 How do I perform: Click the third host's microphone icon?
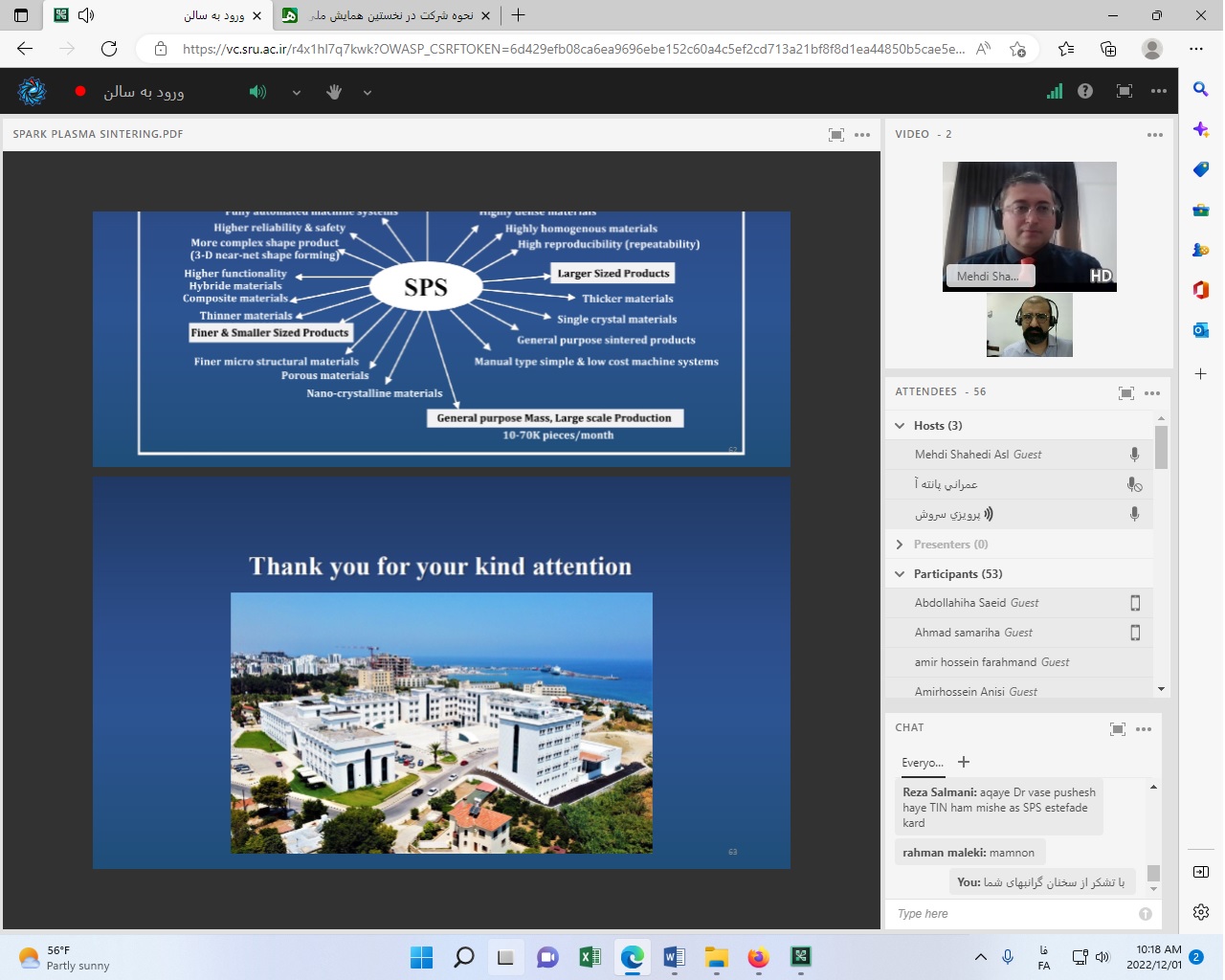pos(1134,514)
